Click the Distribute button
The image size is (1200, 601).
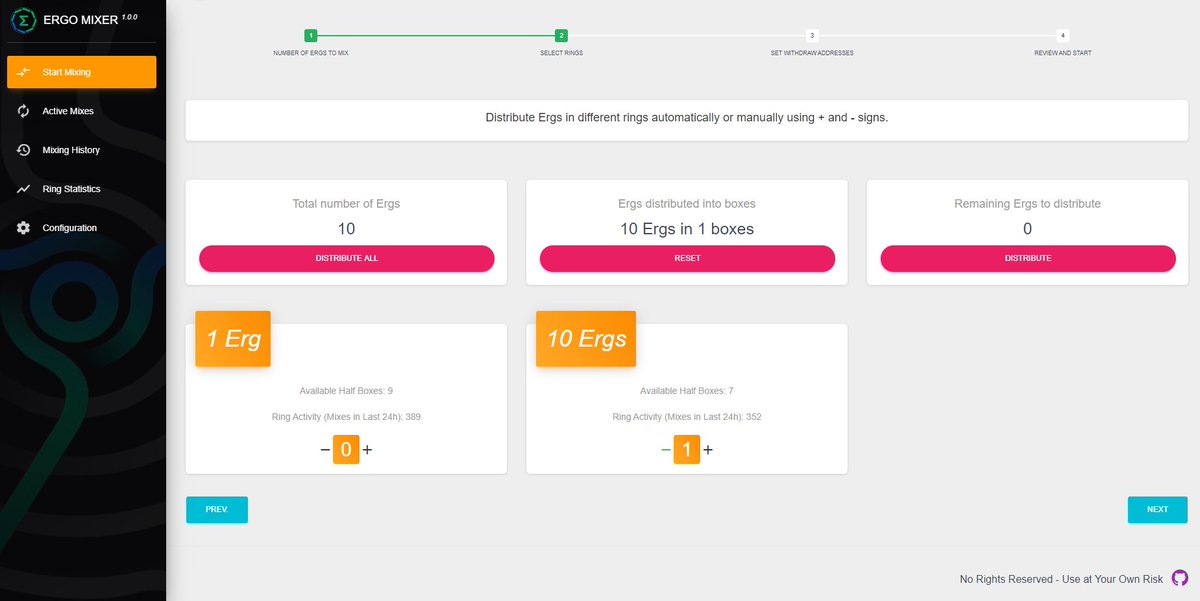1028,258
